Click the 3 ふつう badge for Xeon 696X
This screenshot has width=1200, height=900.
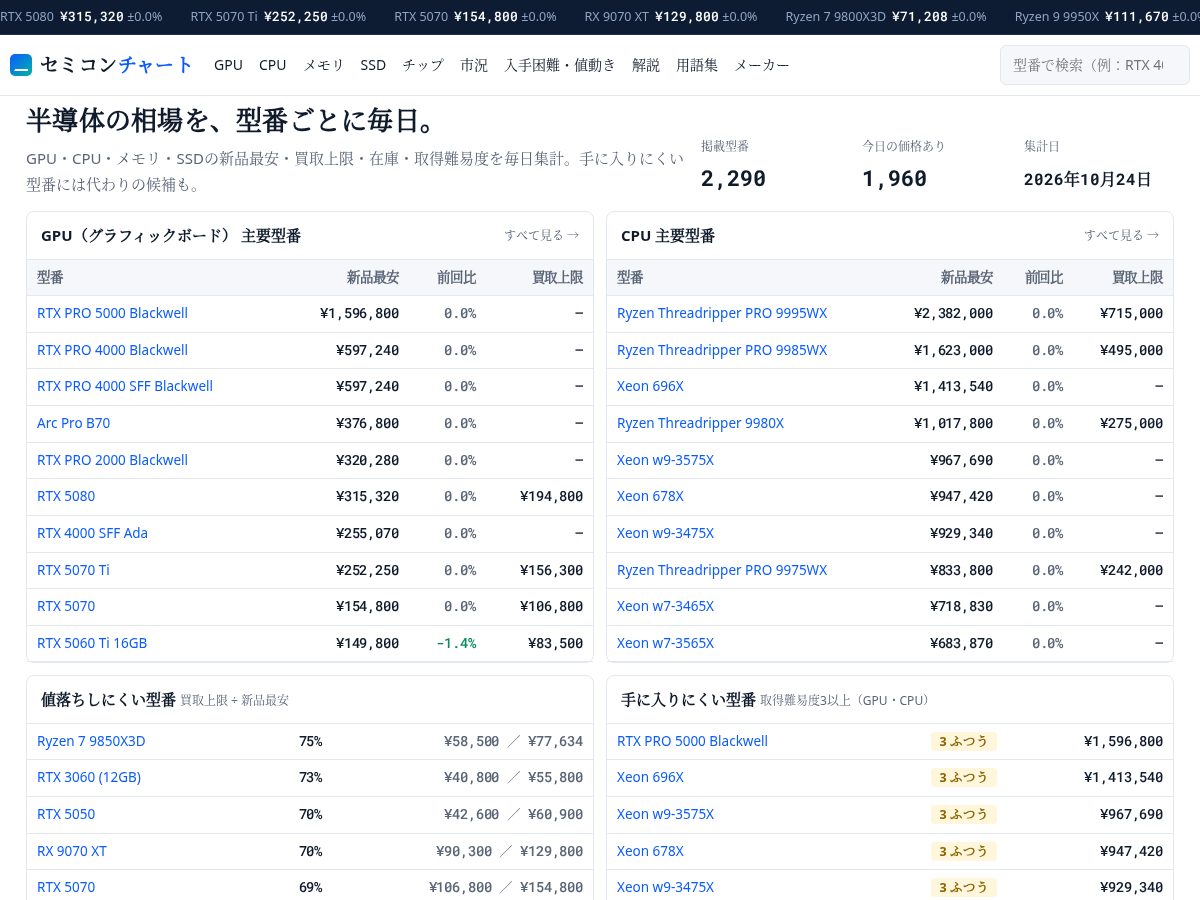(x=964, y=777)
